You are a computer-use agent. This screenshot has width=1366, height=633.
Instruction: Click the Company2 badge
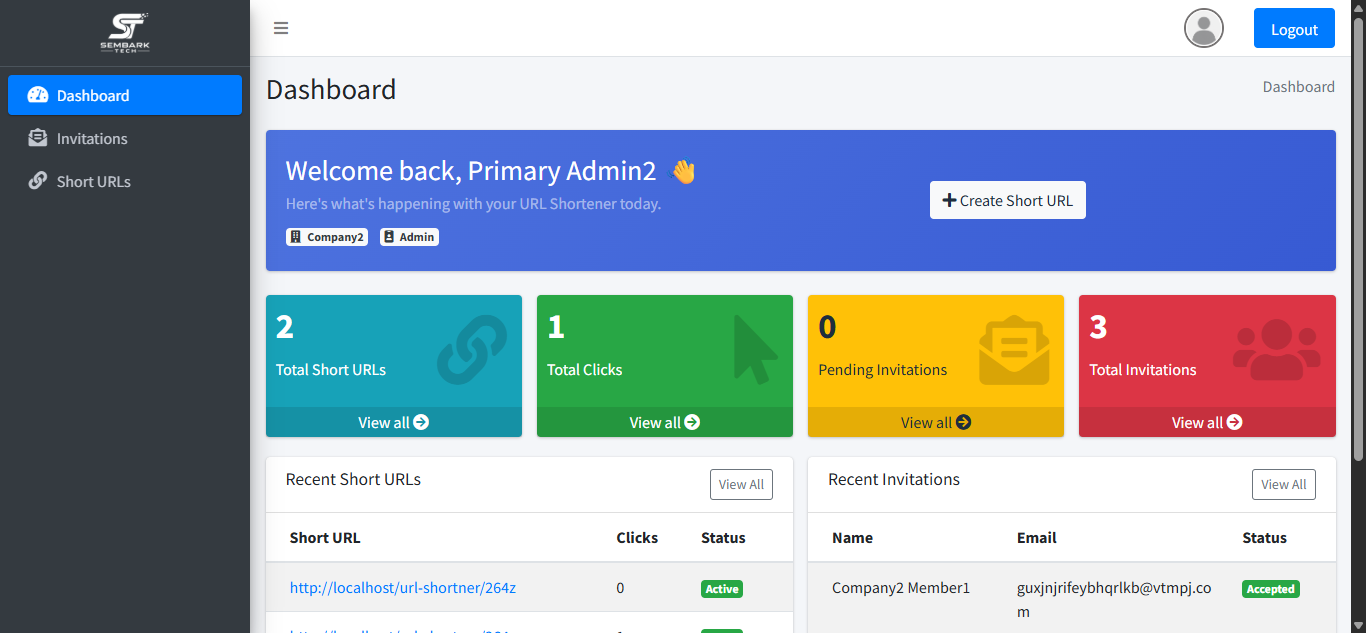point(327,237)
